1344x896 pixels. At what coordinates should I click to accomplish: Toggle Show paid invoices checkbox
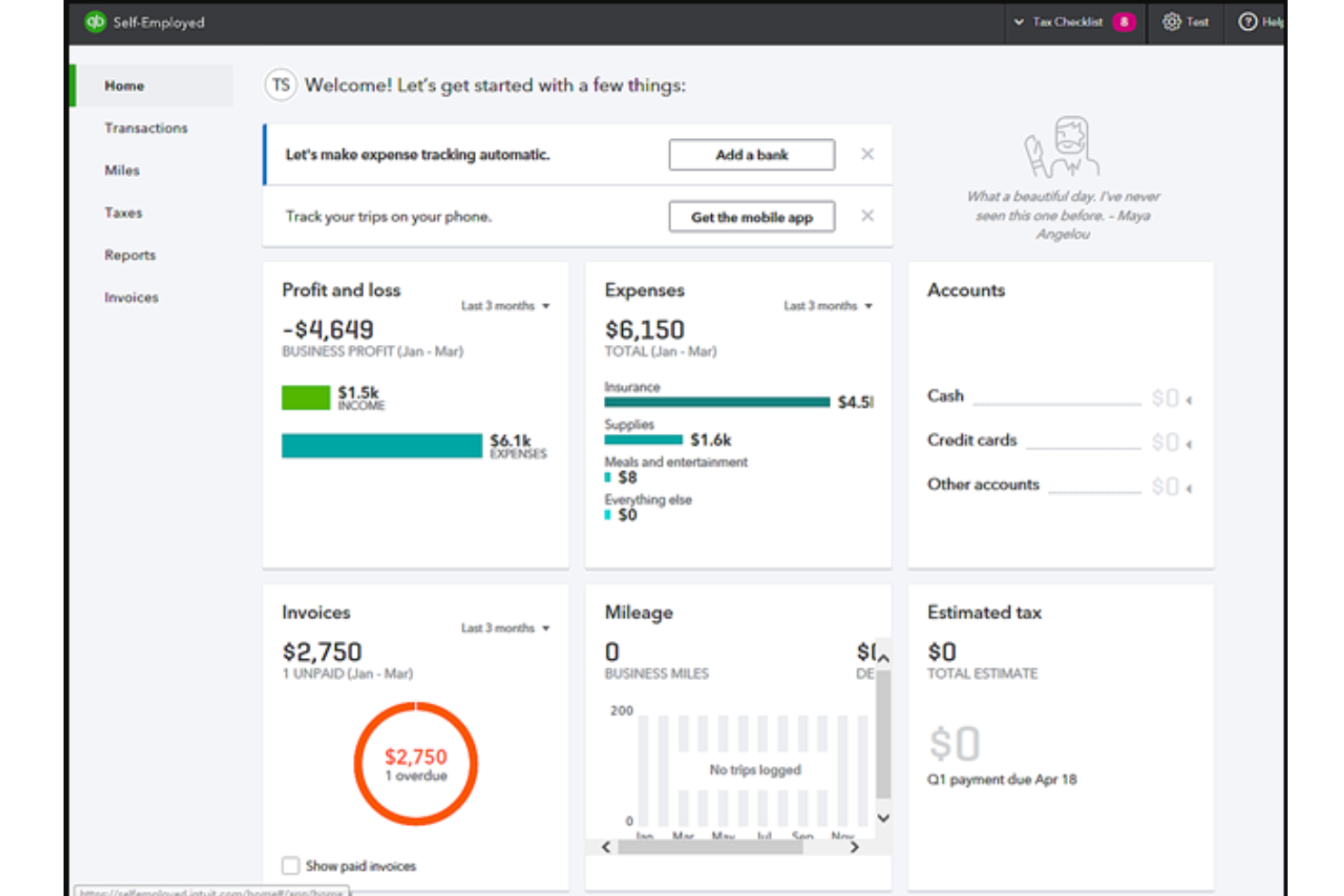291,865
